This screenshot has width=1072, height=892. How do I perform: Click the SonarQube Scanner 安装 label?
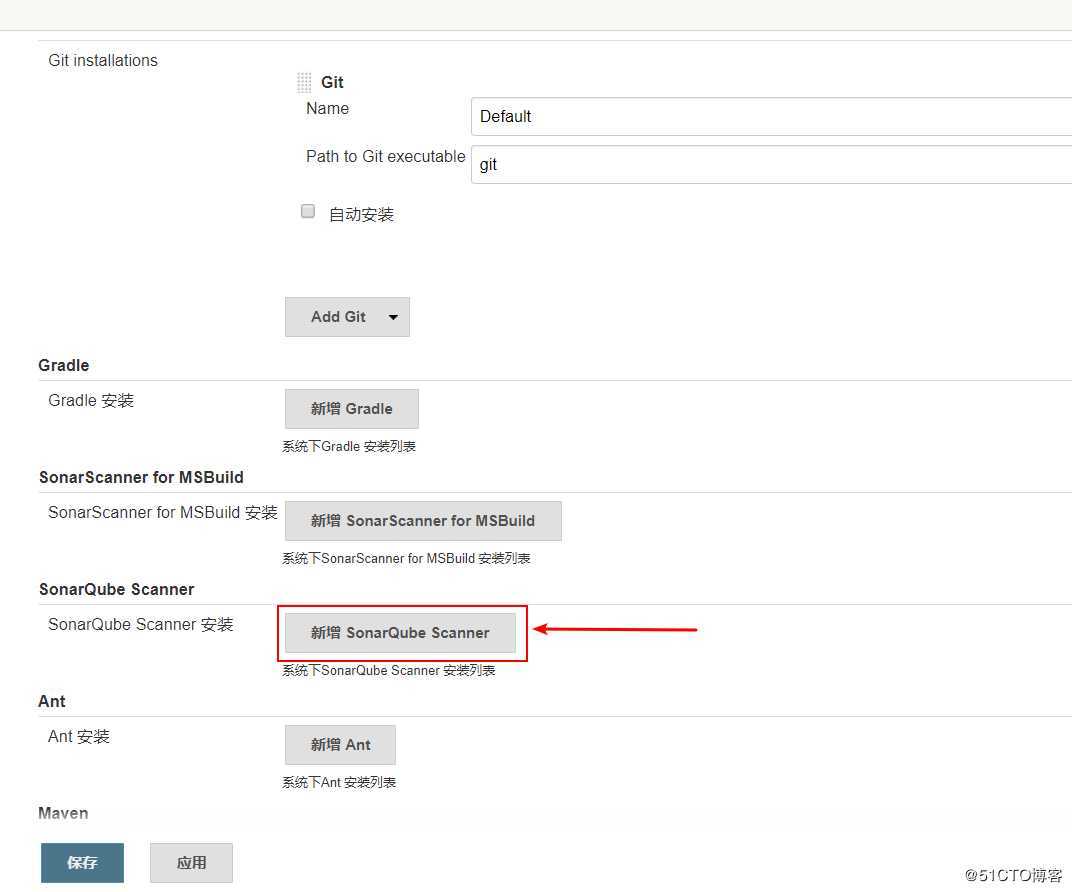coord(141,625)
